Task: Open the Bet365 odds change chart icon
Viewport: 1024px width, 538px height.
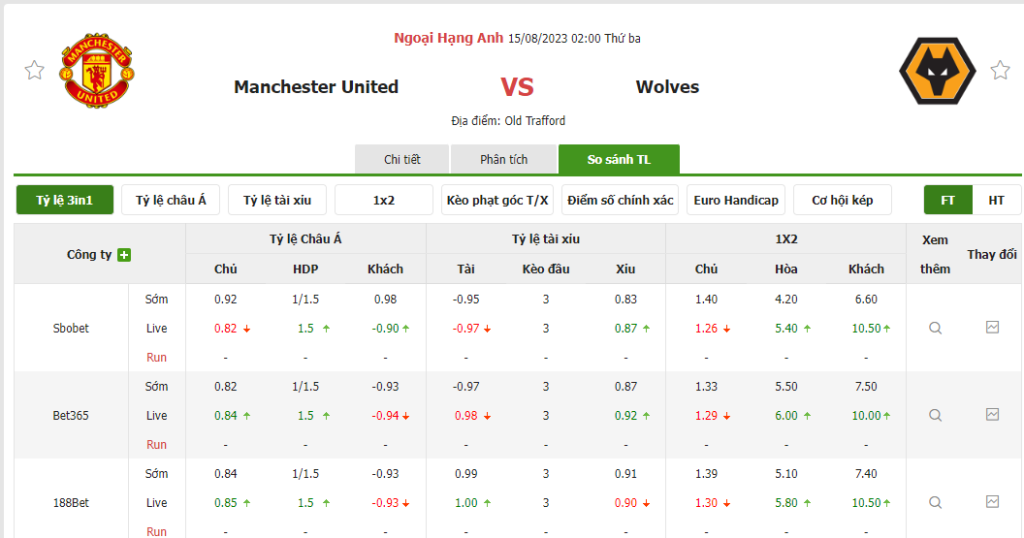Action: point(992,414)
